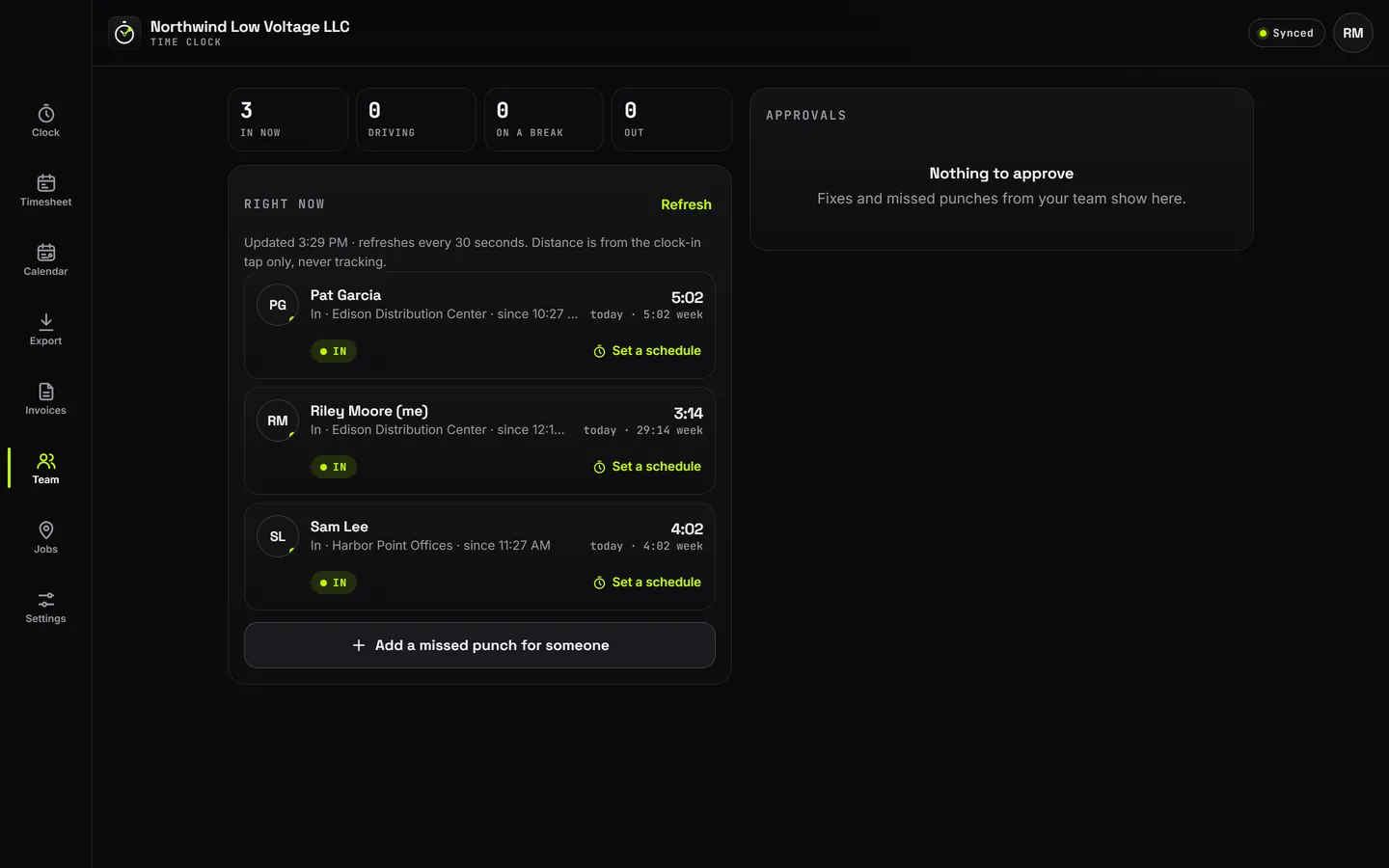Click Riley Moore's RM avatar in list

click(x=278, y=420)
